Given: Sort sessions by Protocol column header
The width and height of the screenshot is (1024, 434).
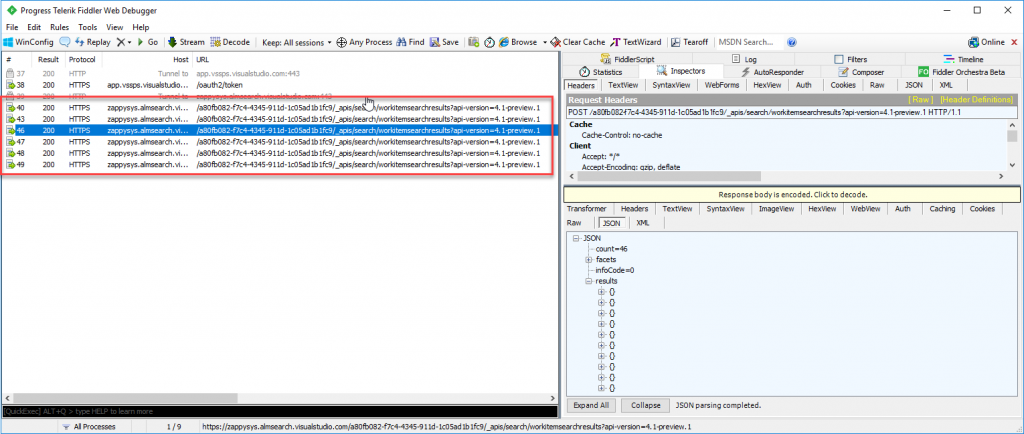Looking at the screenshot, I should click(84, 59).
